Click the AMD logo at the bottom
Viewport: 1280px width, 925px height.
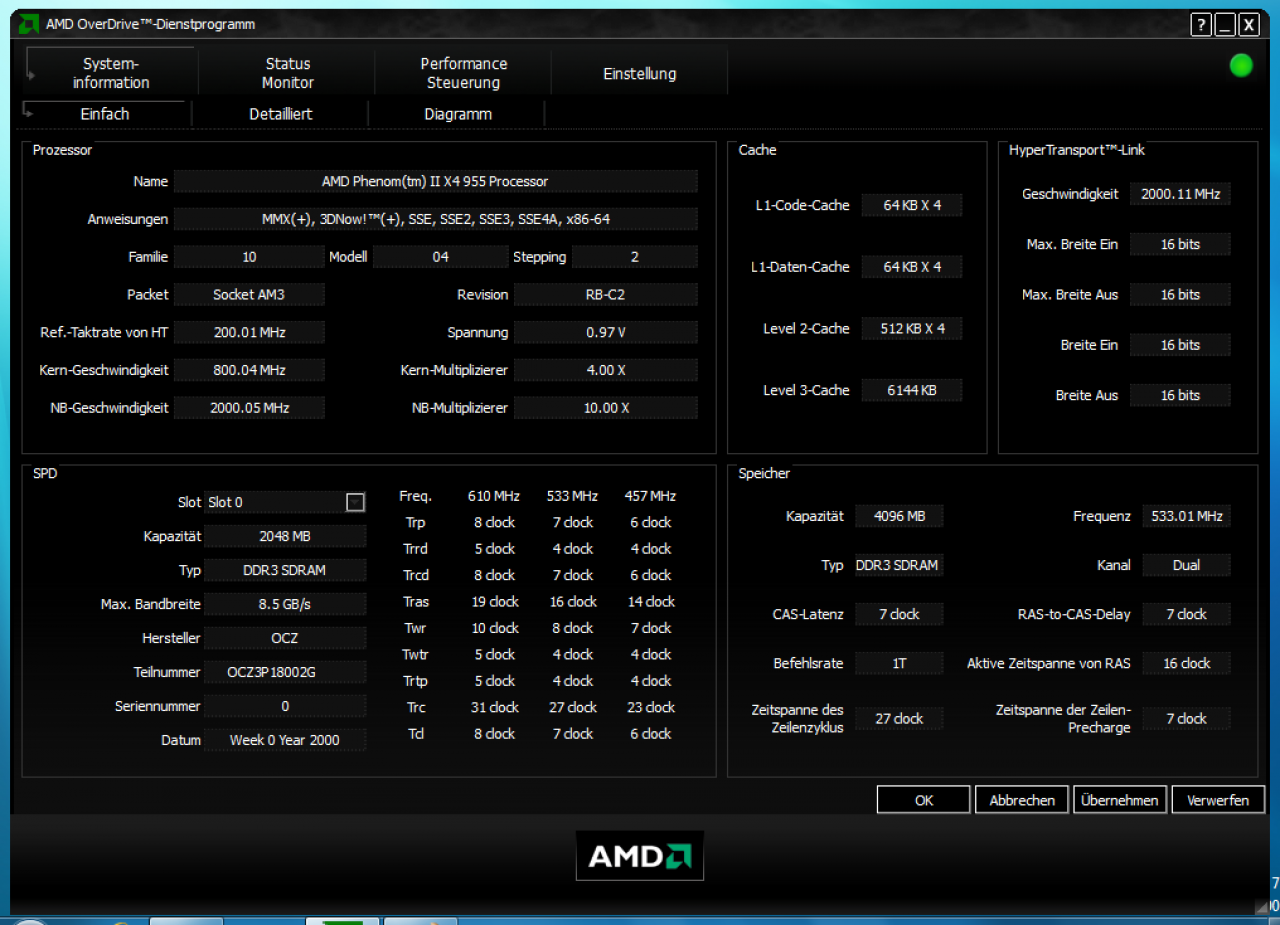coord(640,856)
